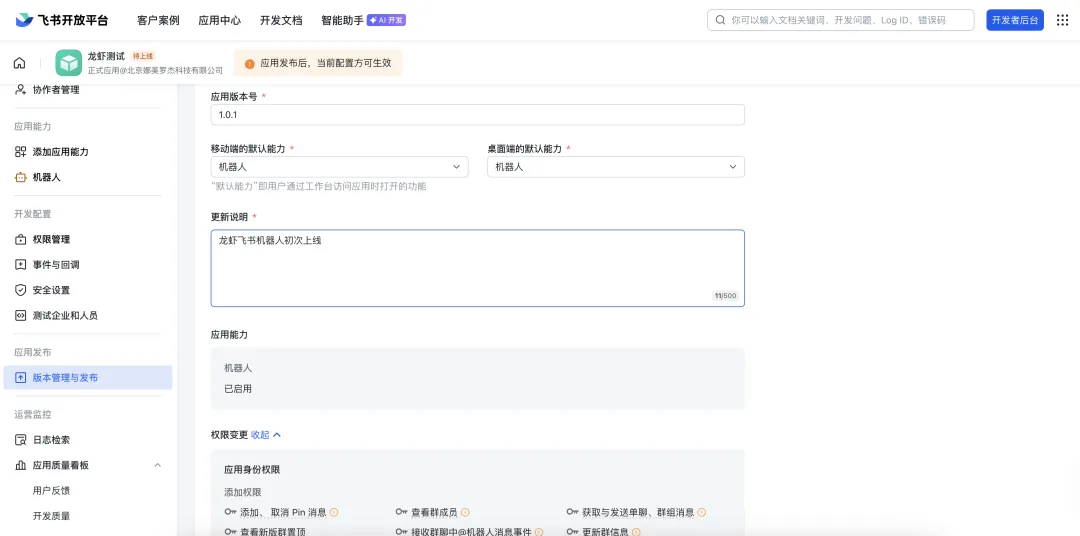The width and height of the screenshot is (1080, 536).
Task: Open the 应用中心 menu
Action: pos(220,21)
